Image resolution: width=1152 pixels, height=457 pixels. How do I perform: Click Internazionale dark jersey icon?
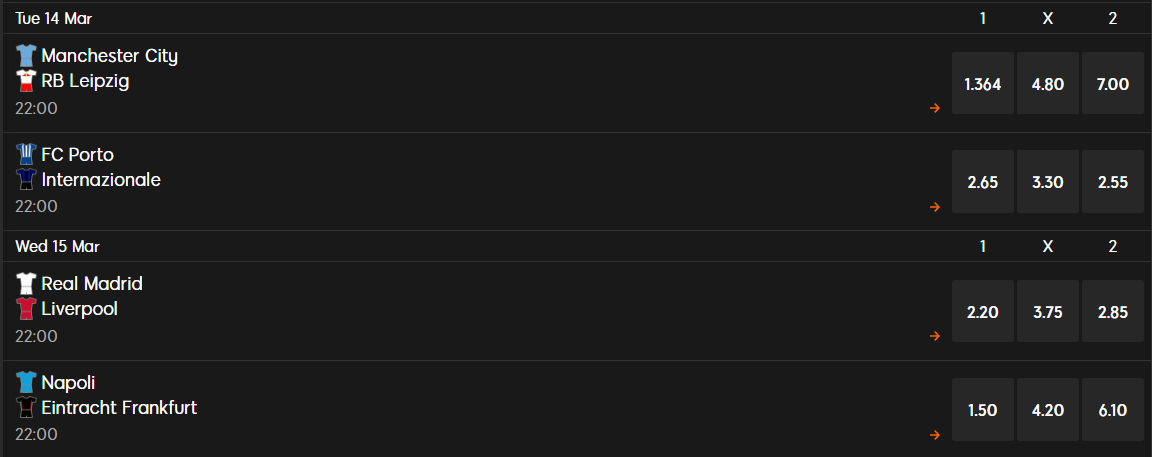pos(26,179)
